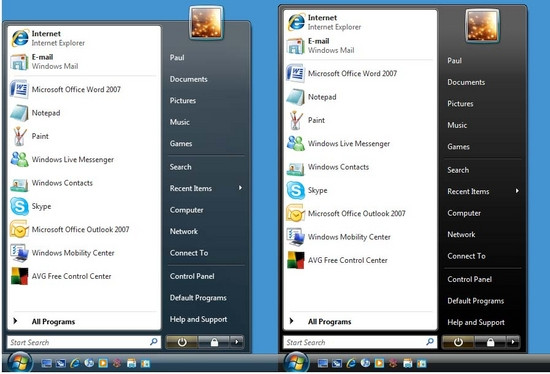Open shutdown options arrow in the black Start menu
550x374 pixels.
(514, 342)
